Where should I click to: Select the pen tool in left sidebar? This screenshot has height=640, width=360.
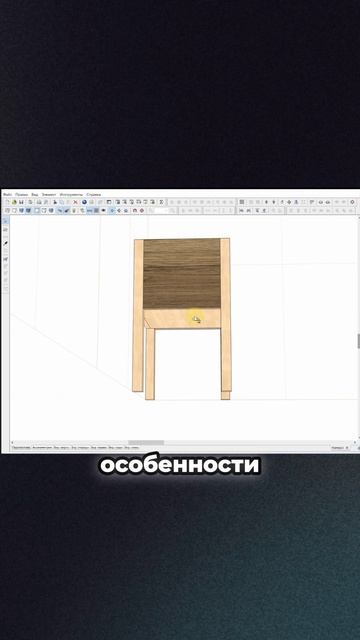coord(6,244)
